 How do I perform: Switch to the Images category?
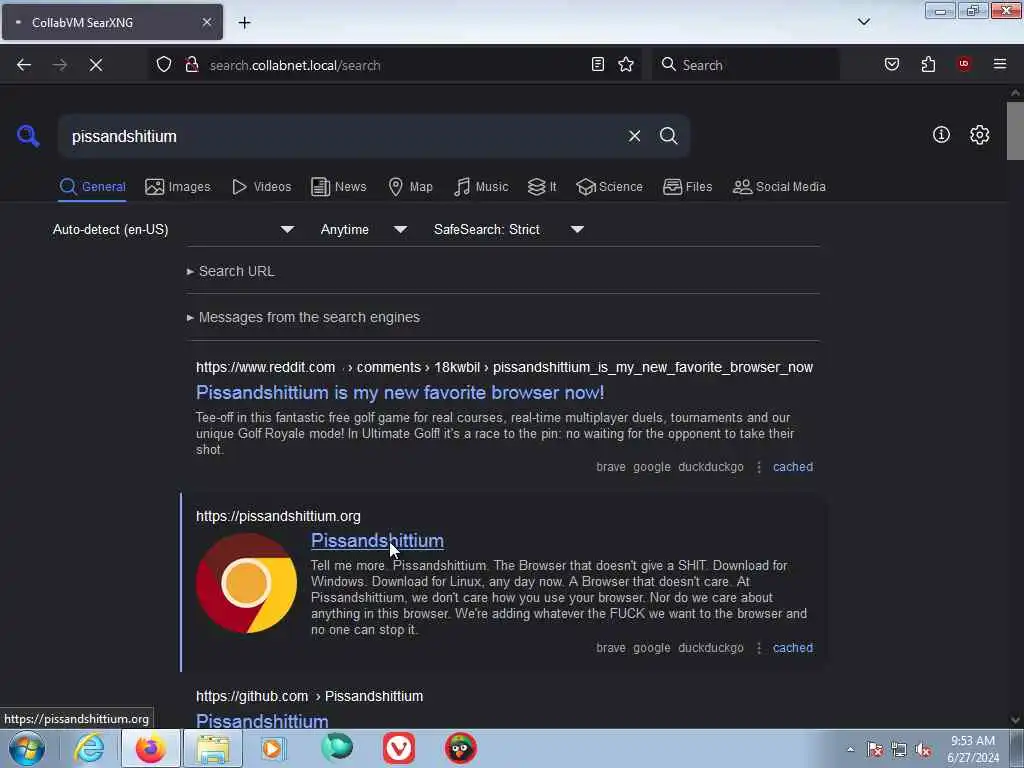pyautogui.click(x=178, y=187)
